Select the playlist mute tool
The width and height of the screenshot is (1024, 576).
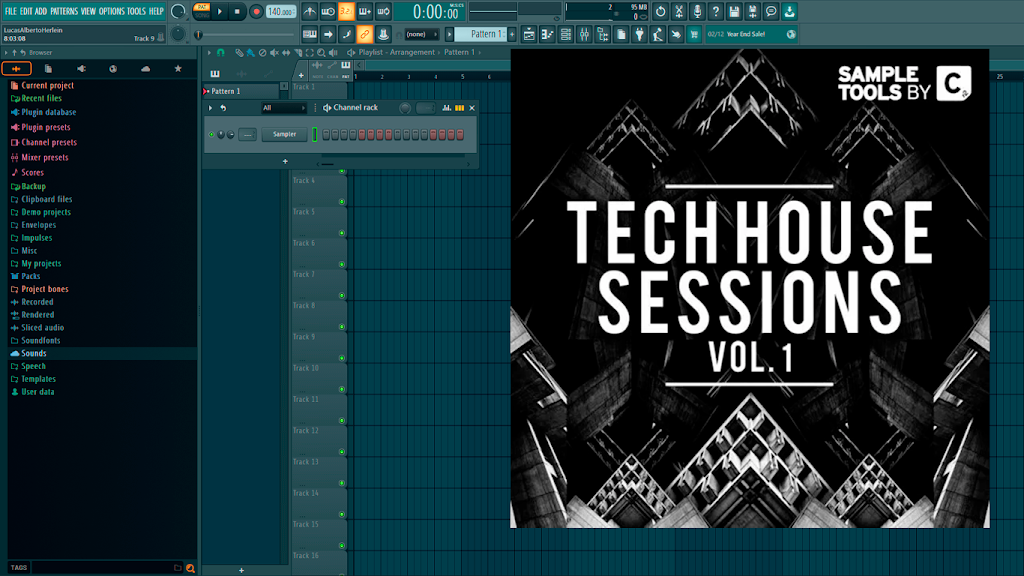274,52
